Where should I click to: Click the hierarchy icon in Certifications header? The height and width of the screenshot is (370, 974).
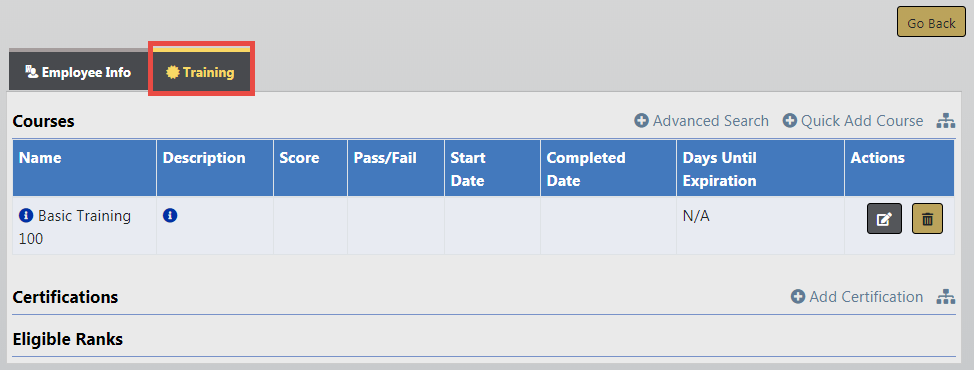point(945,297)
